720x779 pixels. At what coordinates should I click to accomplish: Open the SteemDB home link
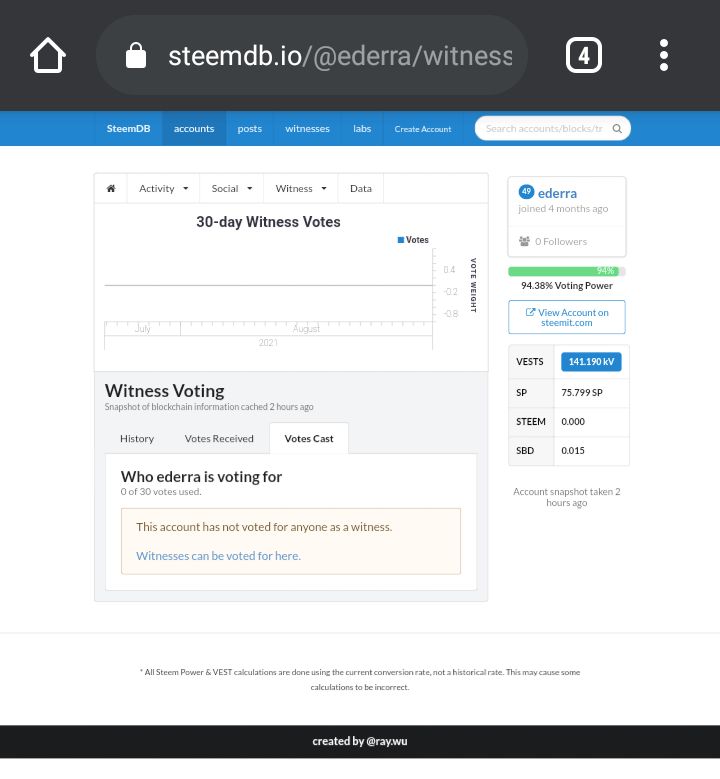coord(128,129)
